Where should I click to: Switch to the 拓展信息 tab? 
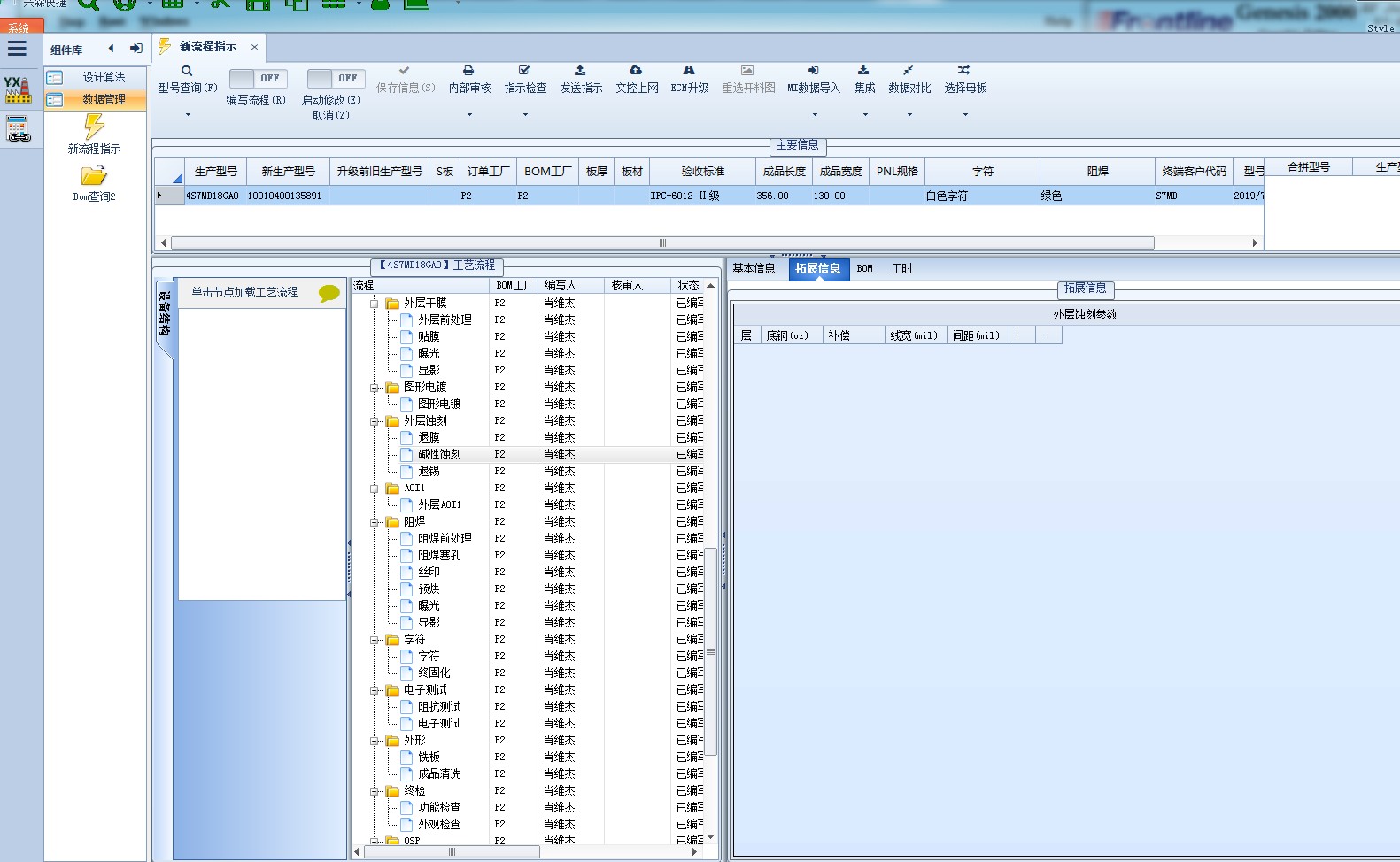[x=817, y=269]
